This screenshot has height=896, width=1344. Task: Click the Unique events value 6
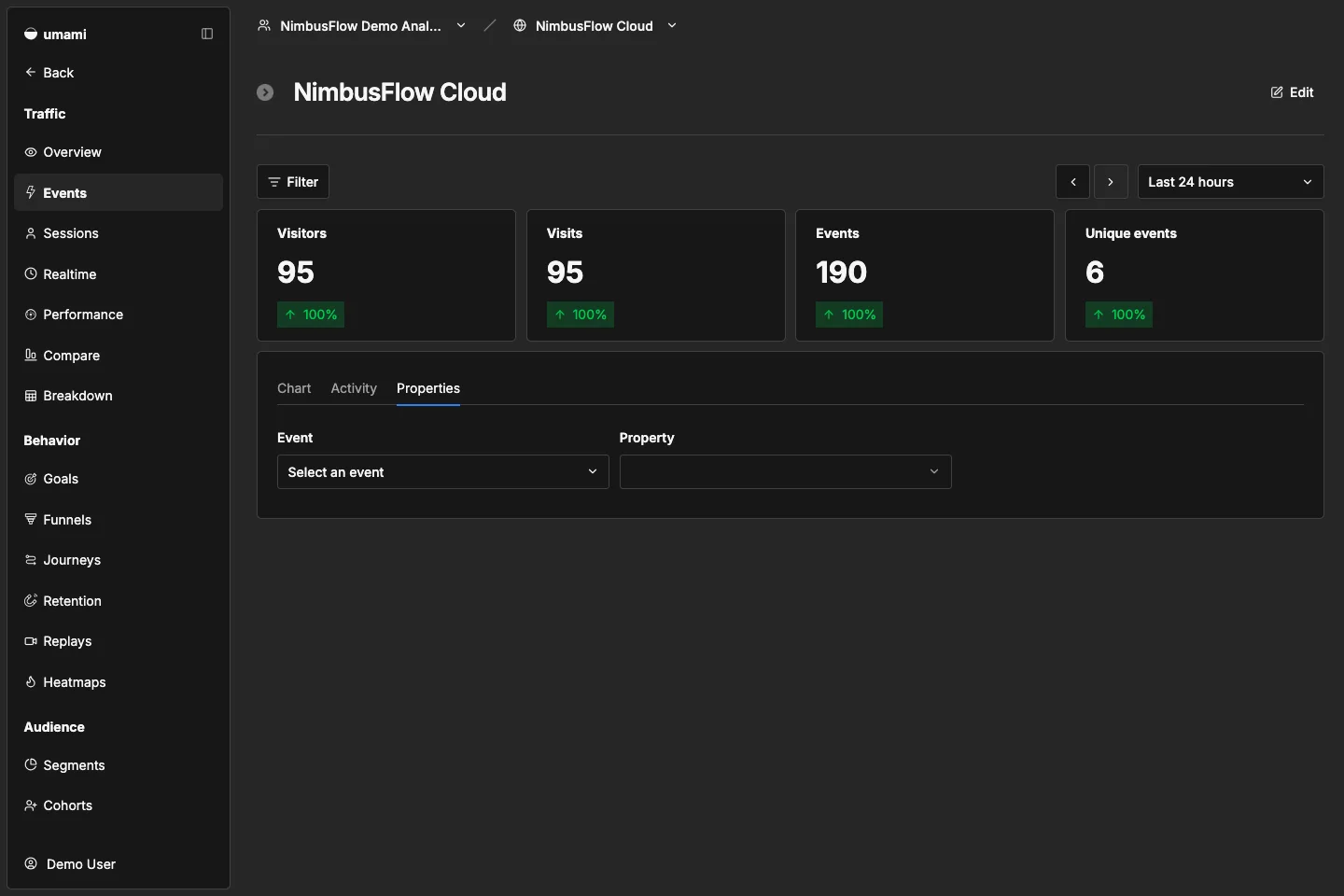click(x=1095, y=272)
